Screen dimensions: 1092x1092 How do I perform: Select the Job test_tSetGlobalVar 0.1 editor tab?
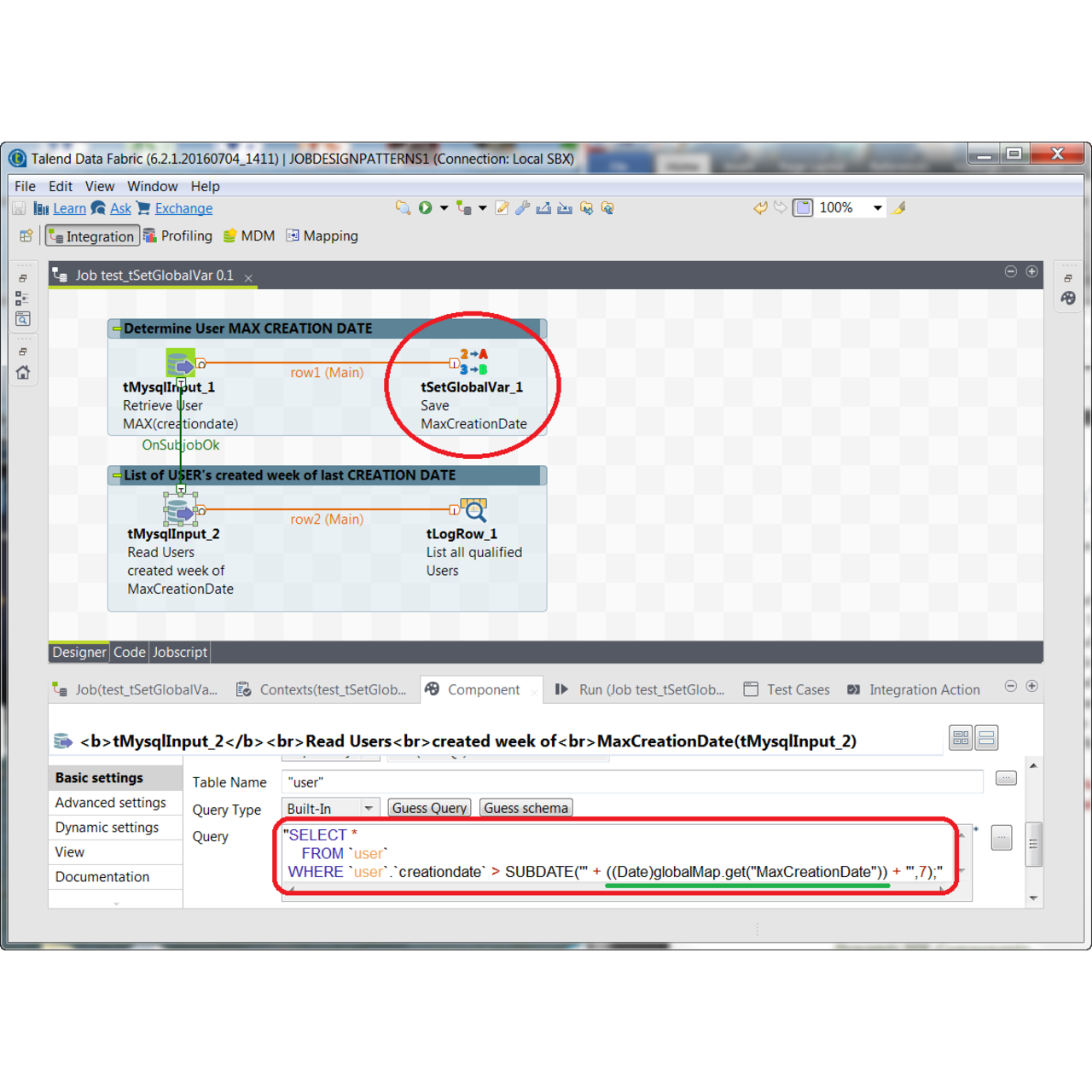coord(154,276)
